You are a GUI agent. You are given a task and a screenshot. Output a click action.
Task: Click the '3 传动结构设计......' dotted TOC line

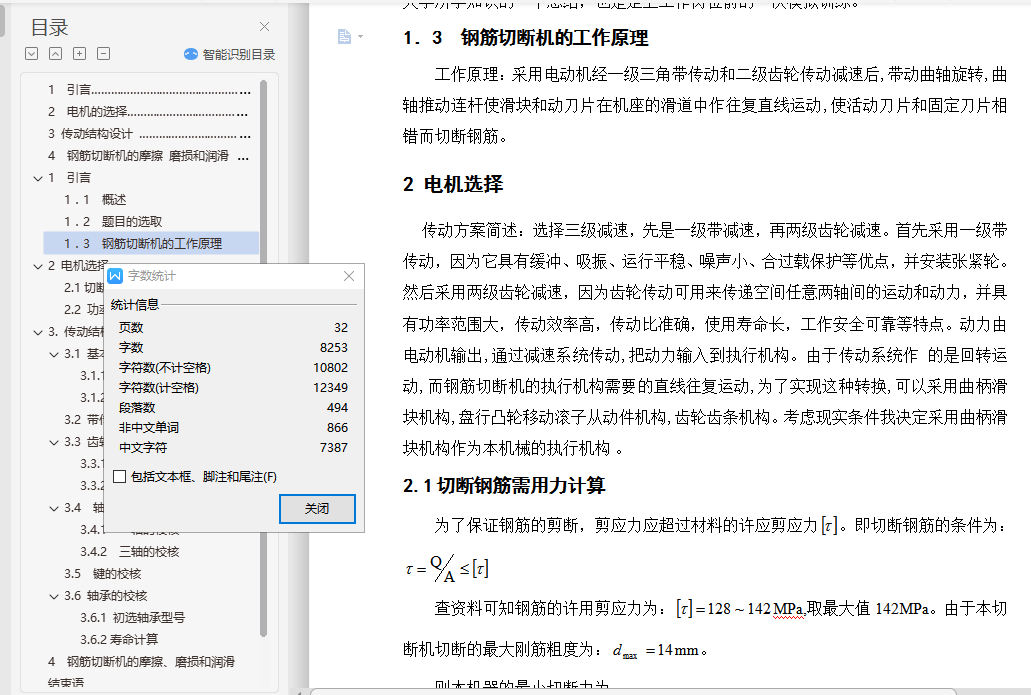click(149, 134)
